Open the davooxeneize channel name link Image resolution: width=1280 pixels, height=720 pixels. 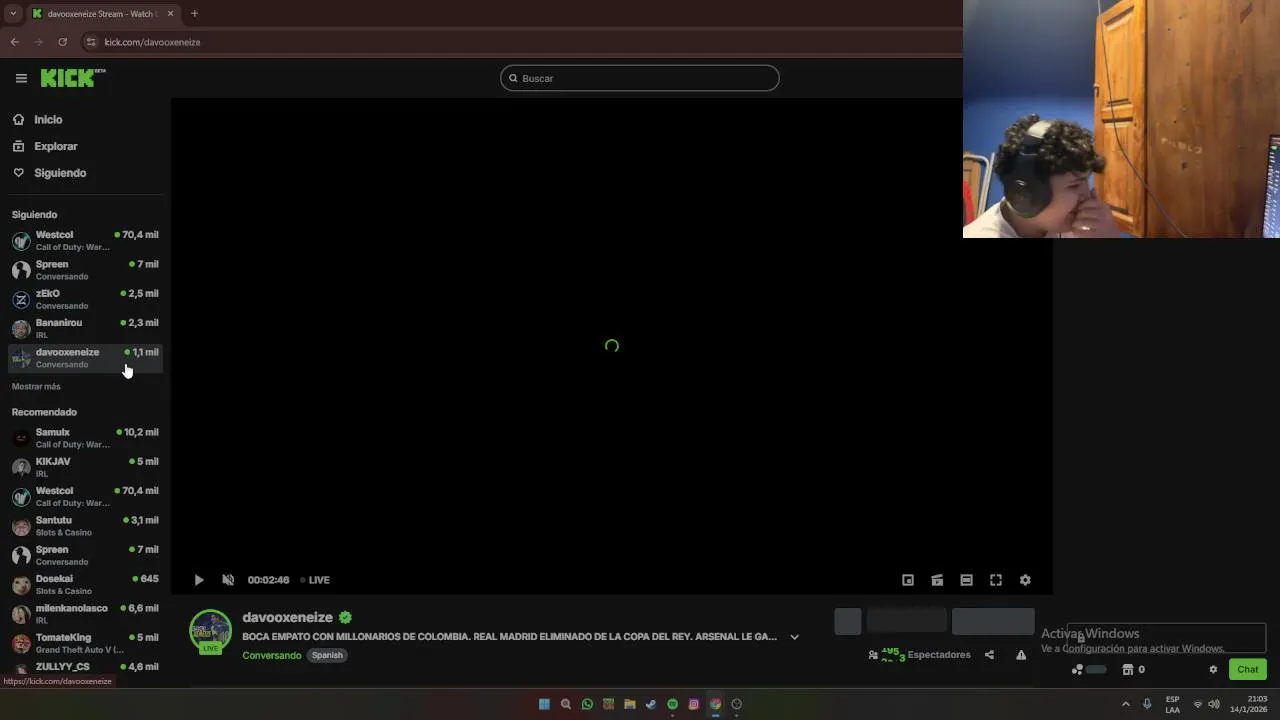[287, 617]
